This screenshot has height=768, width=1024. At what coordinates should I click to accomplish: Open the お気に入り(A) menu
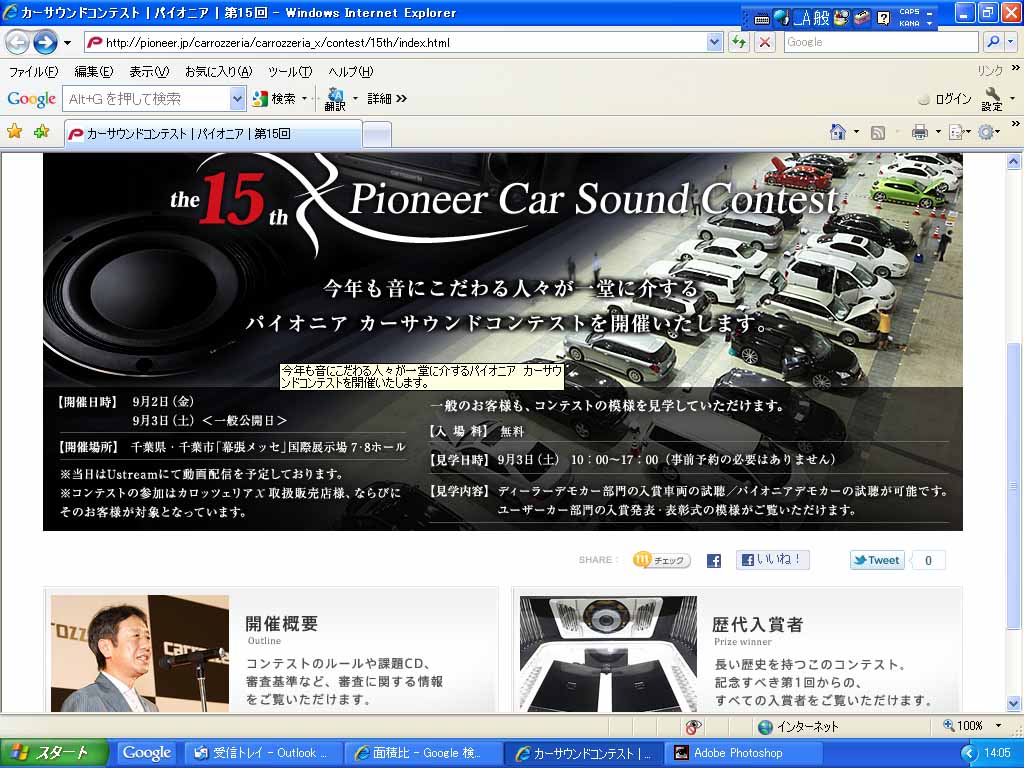point(218,72)
